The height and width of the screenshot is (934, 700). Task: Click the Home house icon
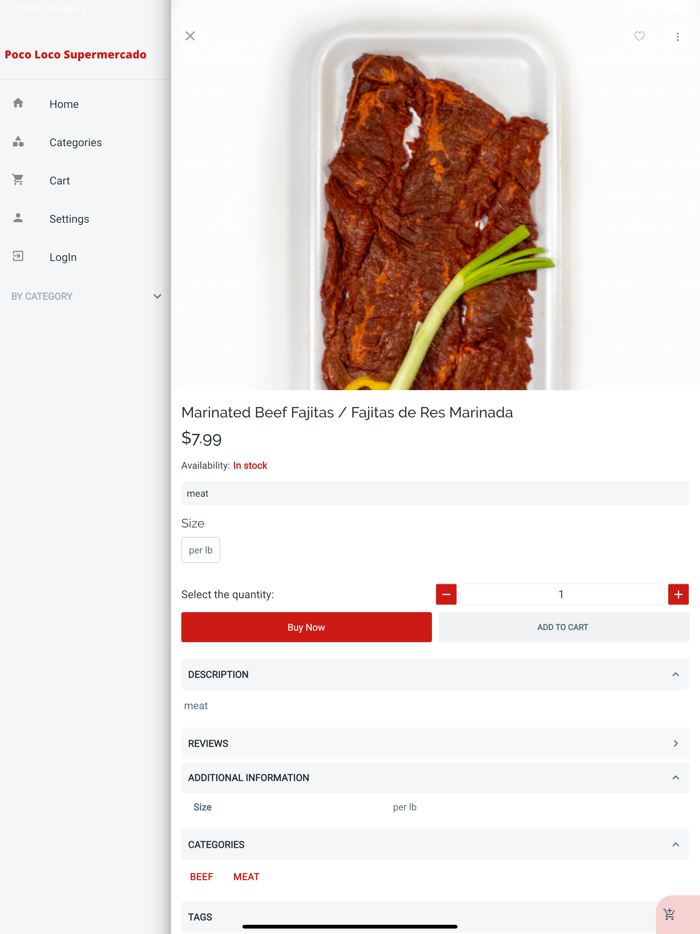click(x=18, y=103)
